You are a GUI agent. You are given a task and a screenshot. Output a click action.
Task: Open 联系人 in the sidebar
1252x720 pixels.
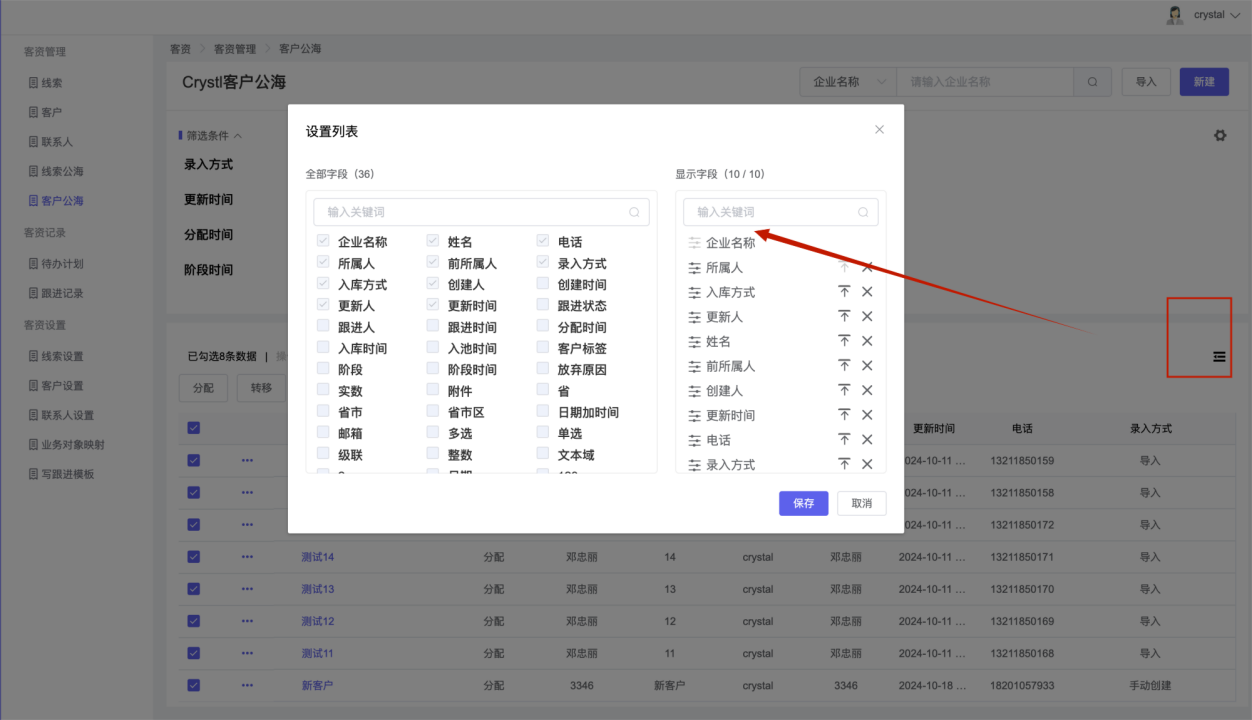pyautogui.click(x=57, y=142)
